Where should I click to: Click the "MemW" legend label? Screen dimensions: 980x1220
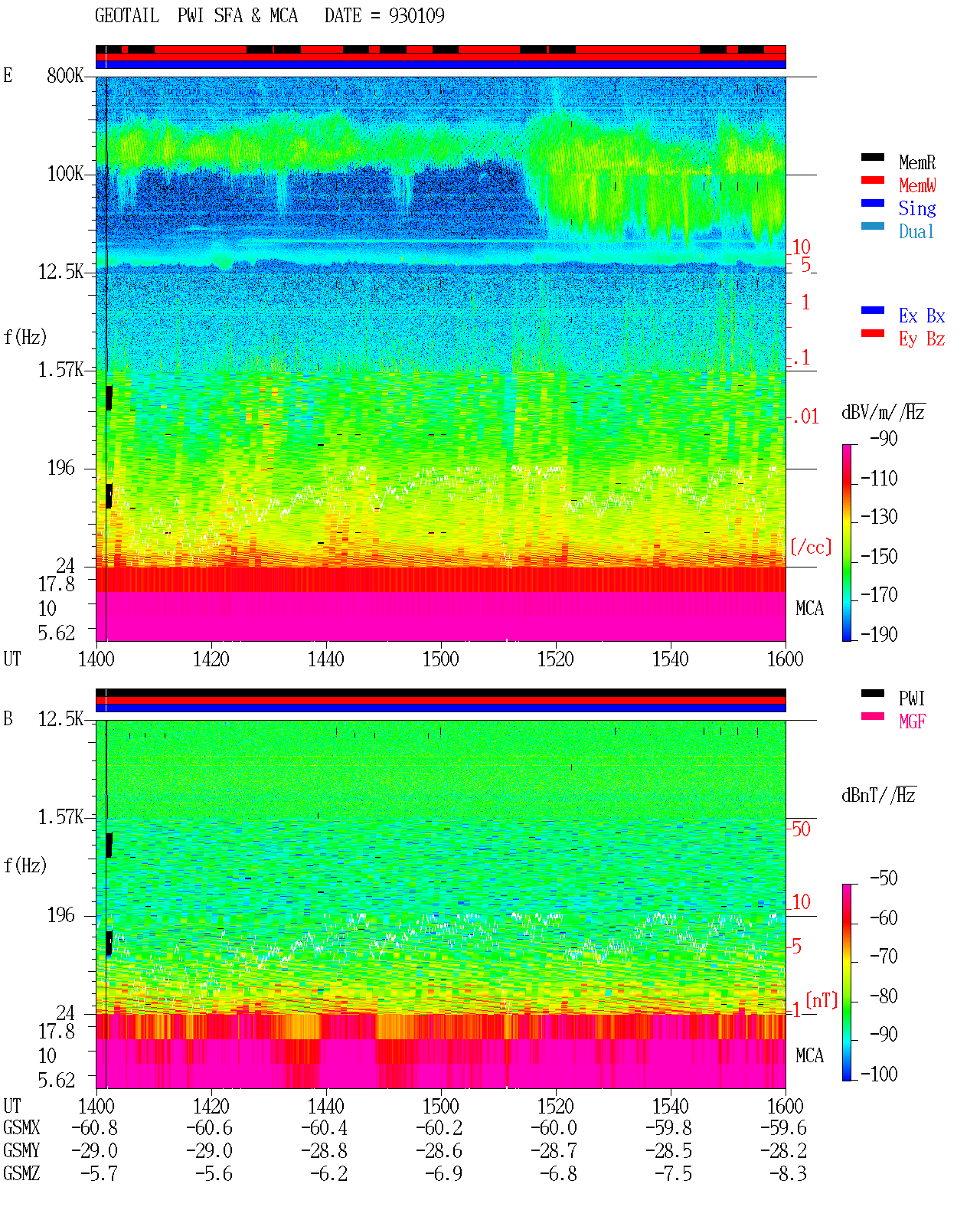pos(917,185)
